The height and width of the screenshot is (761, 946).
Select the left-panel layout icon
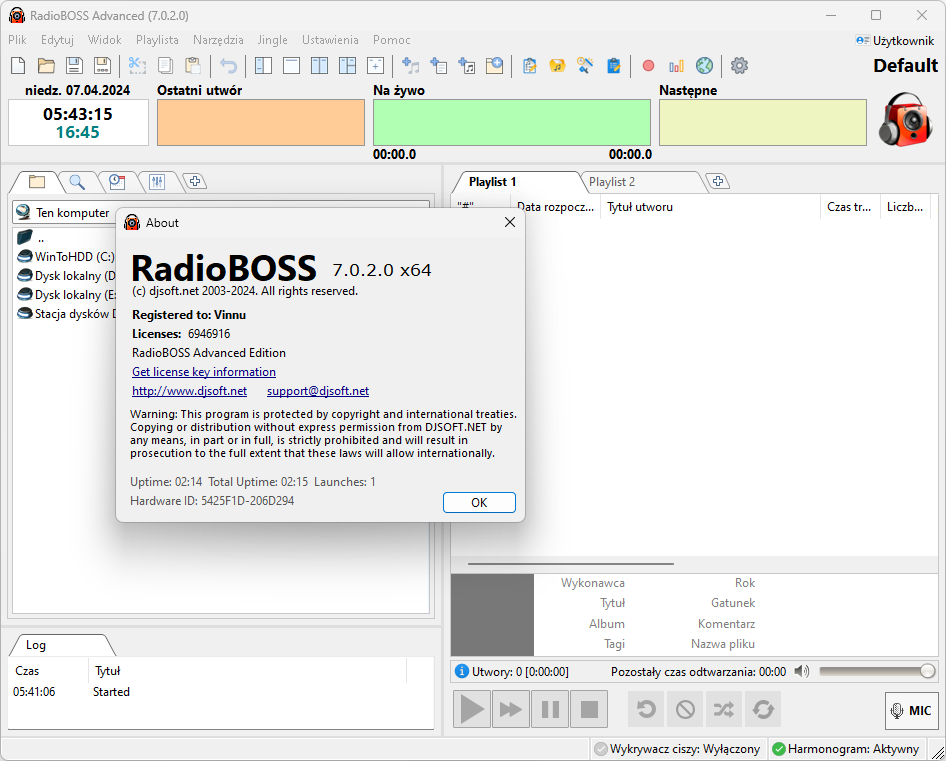click(x=264, y=65)
